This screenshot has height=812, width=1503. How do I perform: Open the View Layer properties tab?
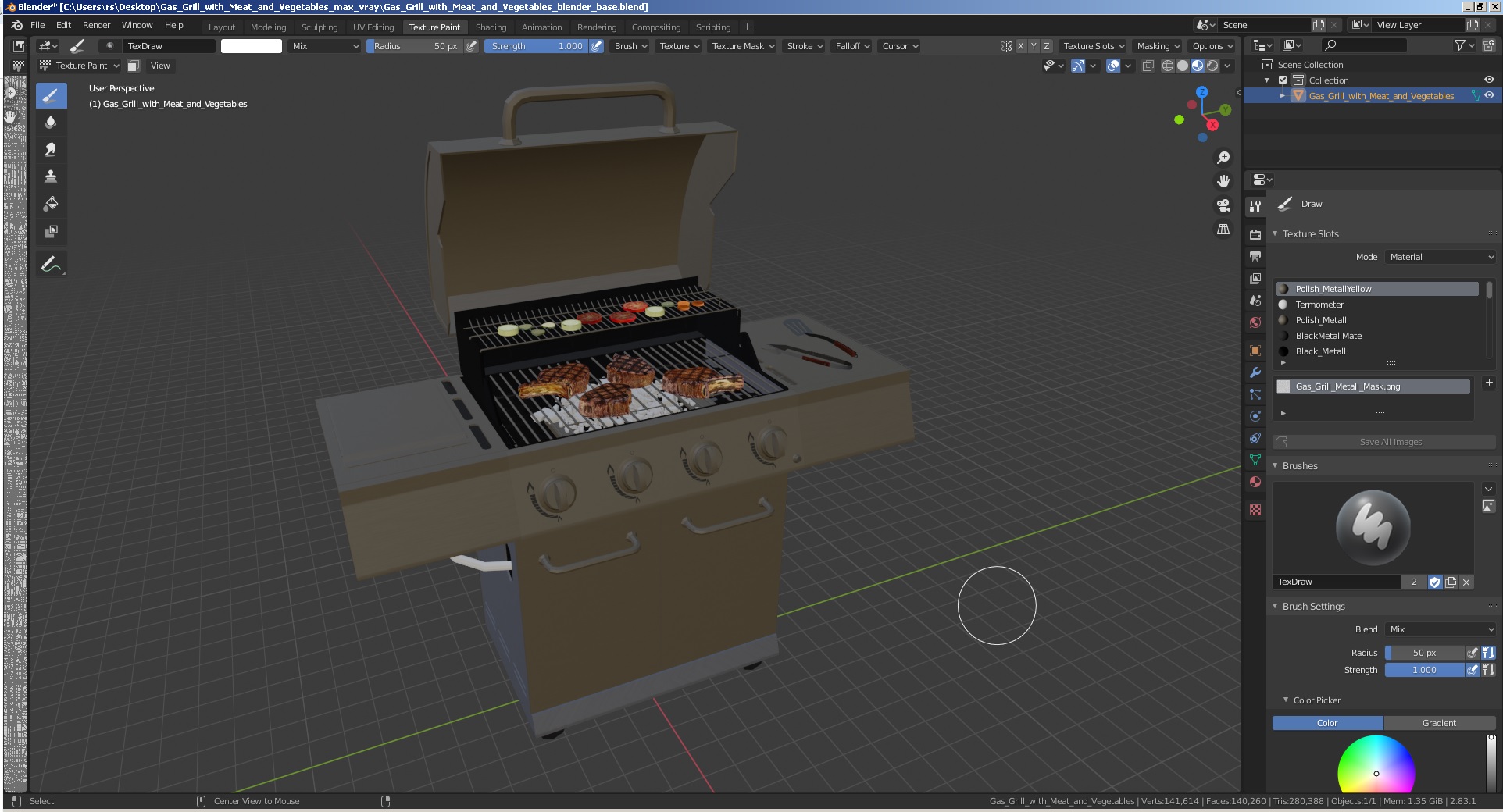1255,279
